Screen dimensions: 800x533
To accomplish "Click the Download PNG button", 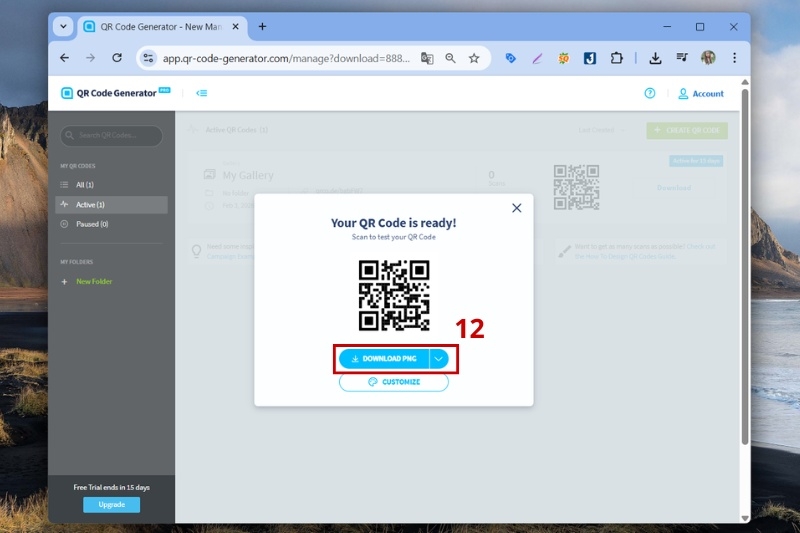I will 384,359.
